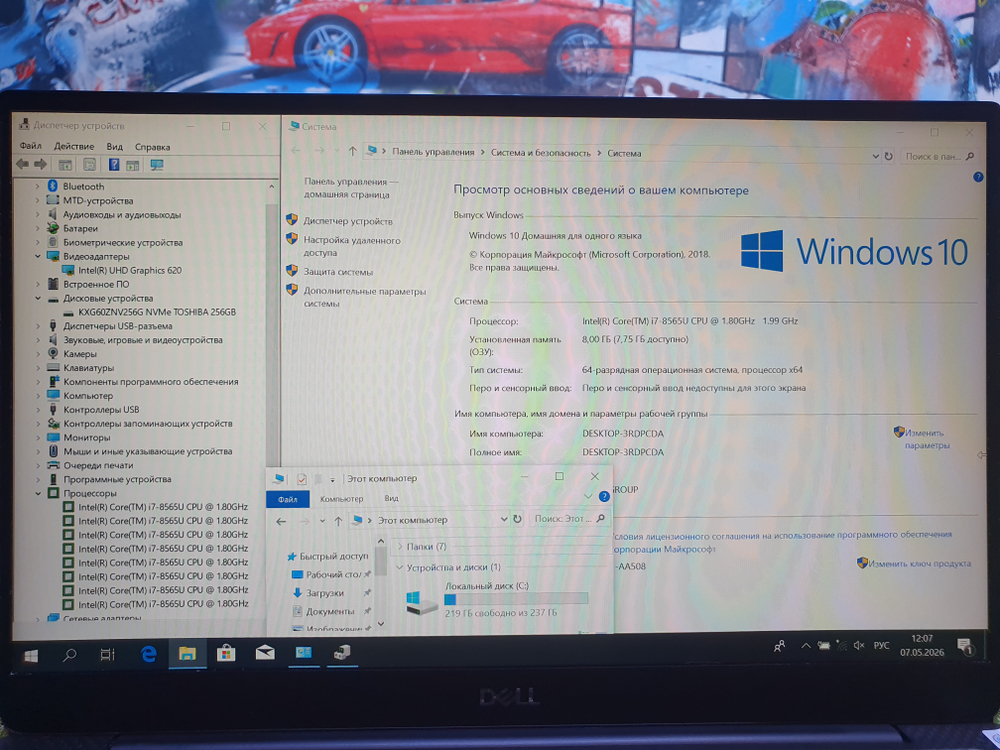
Task: Click Быстрый доступ in navigation pane
Action: coord(334,556)
